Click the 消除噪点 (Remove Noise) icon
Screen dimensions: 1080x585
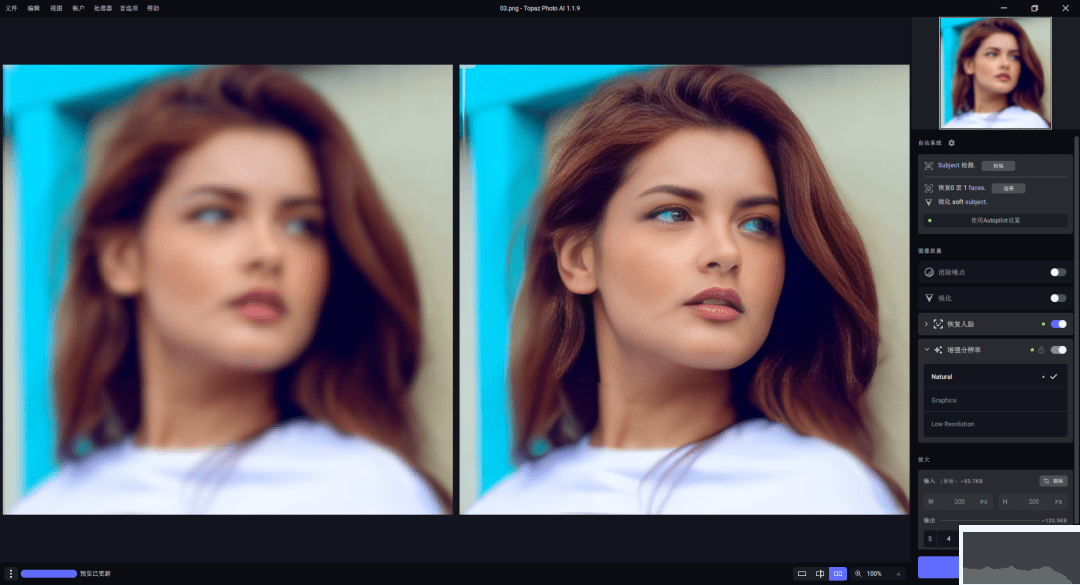click(929, 272)
